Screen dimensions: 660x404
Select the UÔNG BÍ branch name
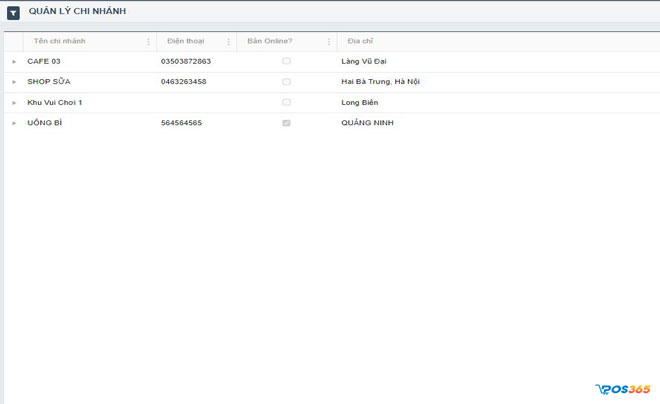coord(45,122)
